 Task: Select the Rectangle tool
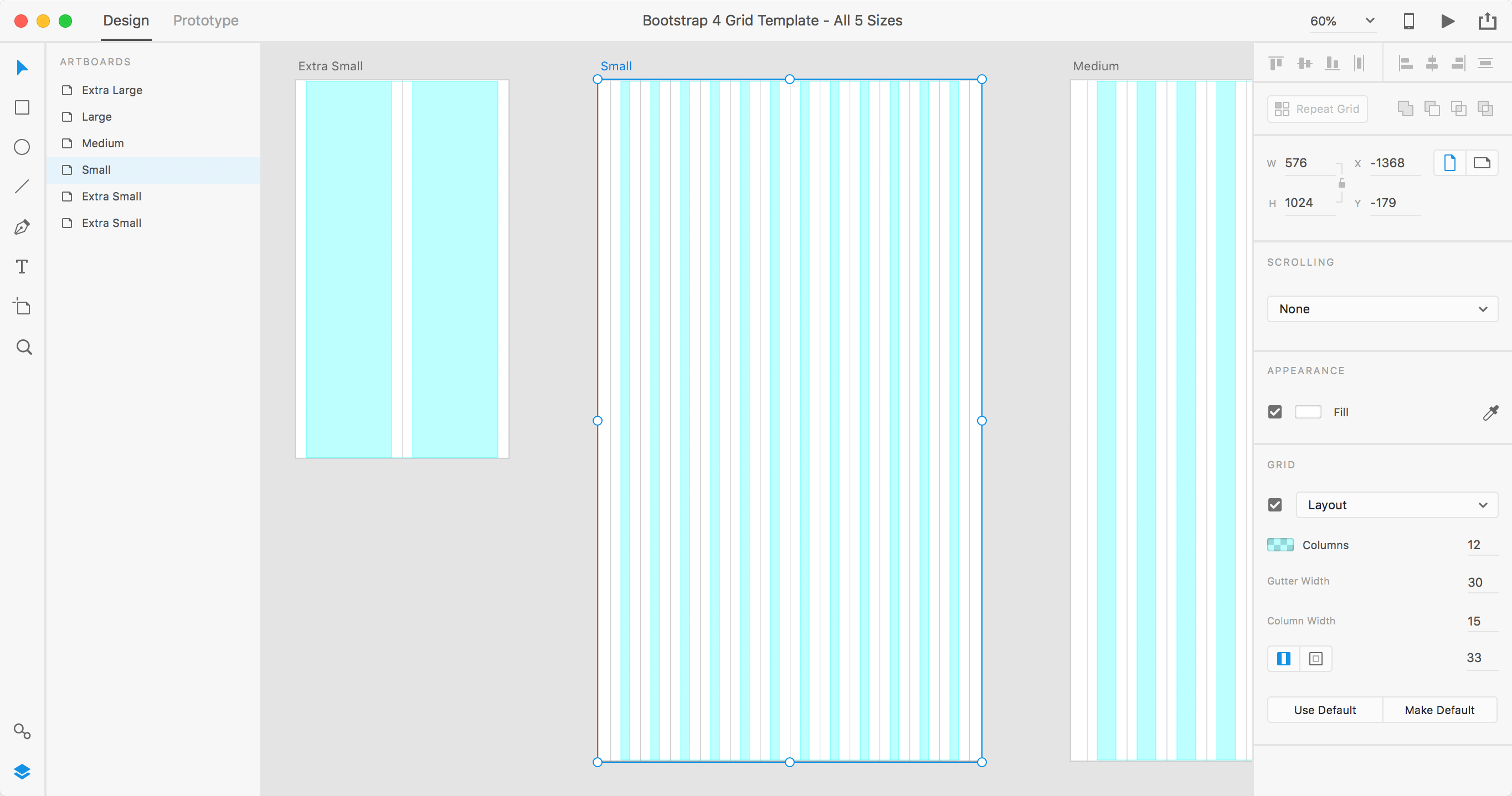[23, 107]
